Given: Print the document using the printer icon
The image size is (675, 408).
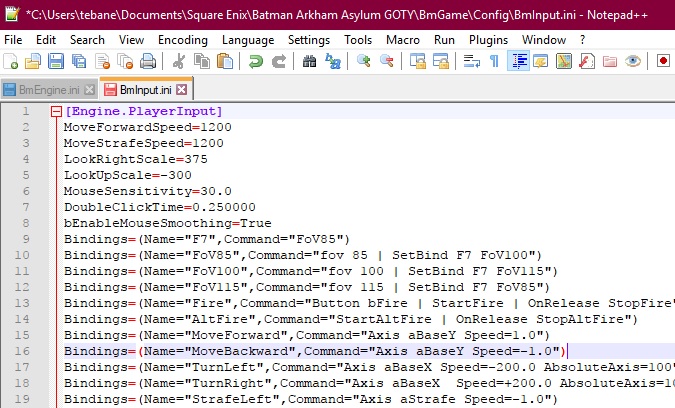Looking at the screenshot, I should click(x=148, y=61).
